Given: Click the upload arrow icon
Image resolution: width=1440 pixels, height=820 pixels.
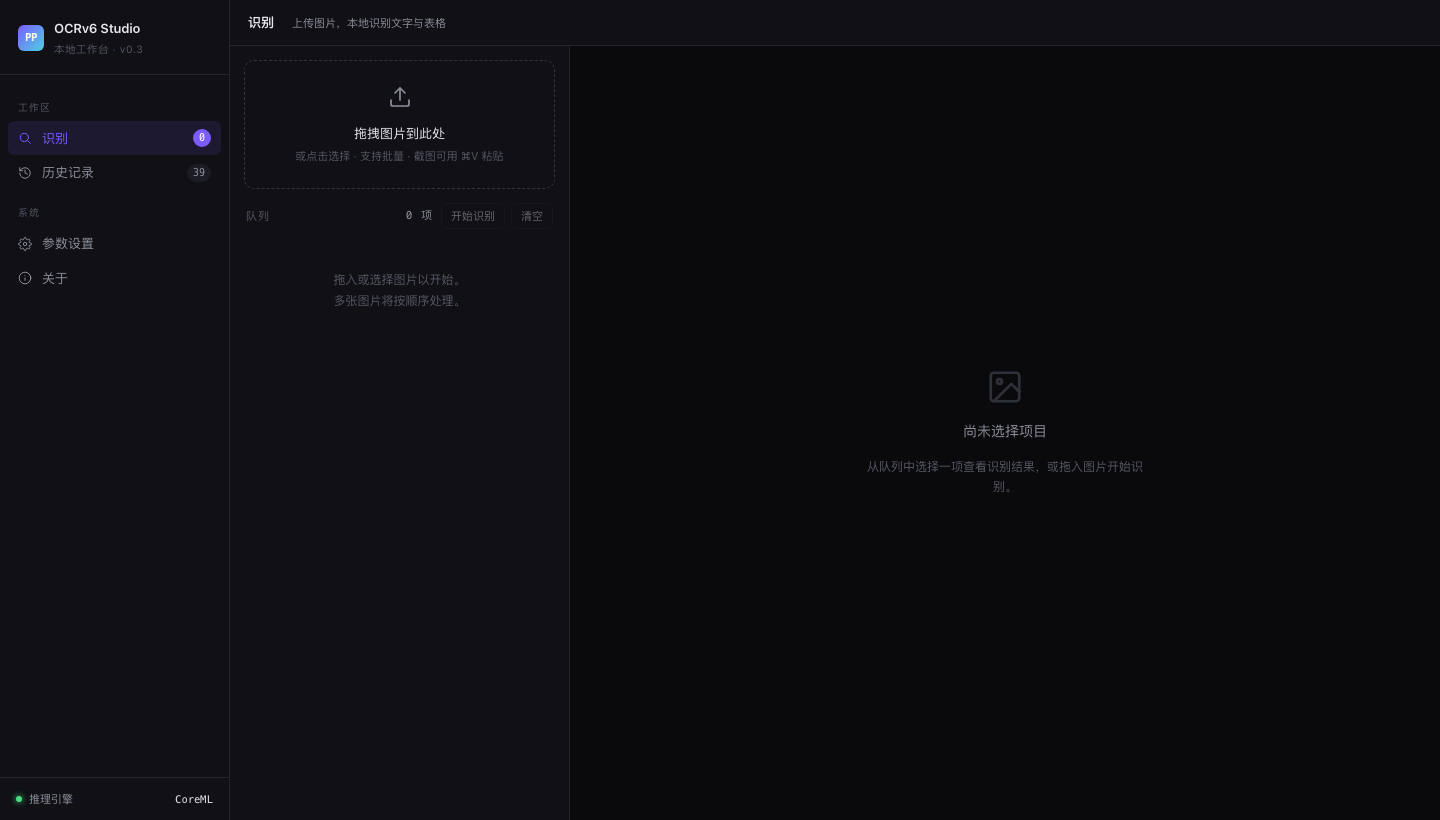Looking at the screenshot, I should coord(400,97).
